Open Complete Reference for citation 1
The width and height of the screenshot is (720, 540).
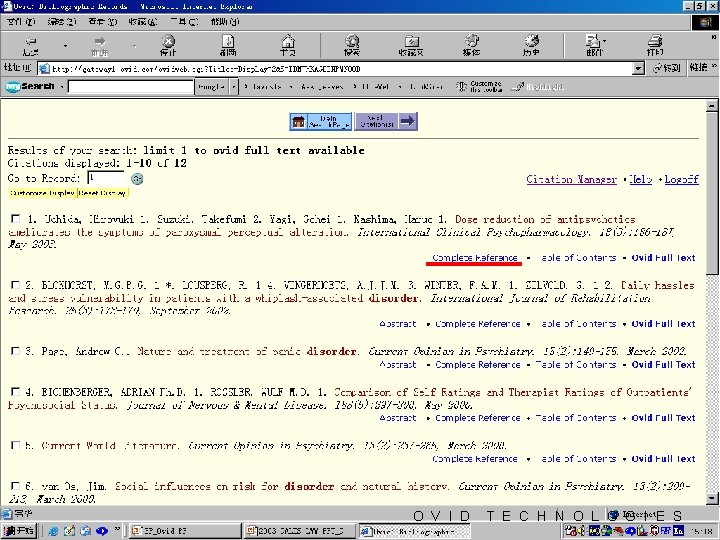tap(475, 258)
